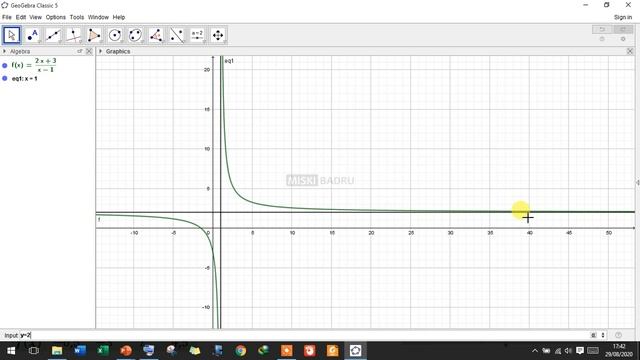Open the help icon below Undo

click(x=602, y=39)
